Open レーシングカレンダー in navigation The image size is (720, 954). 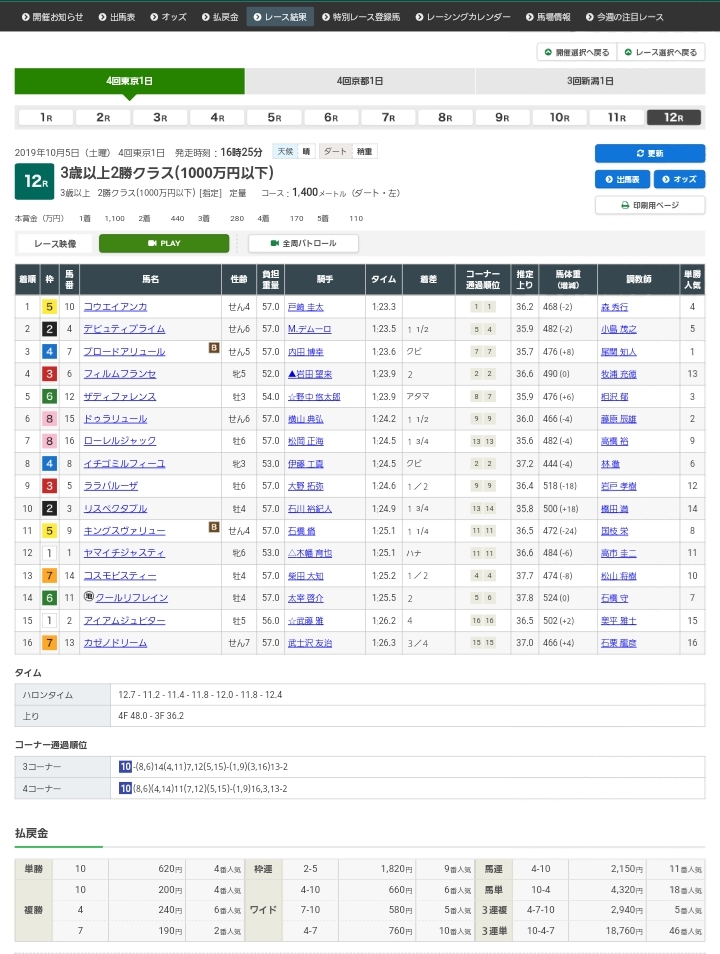click(x=463, y=17)
